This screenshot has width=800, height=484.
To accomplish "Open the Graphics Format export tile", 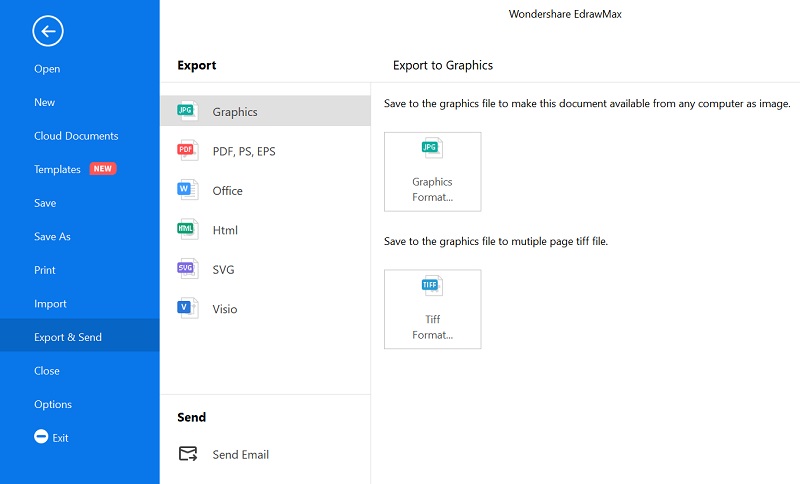I will pyautogui.click(x=433, y=172).
